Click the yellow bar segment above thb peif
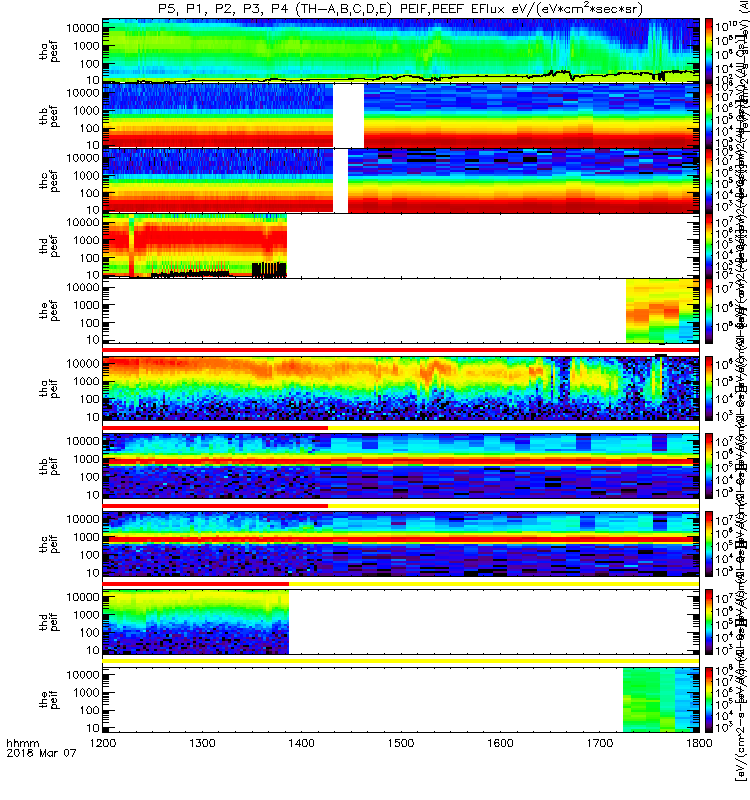This screenshot has width=750, height=800. (x=513, y=428)
